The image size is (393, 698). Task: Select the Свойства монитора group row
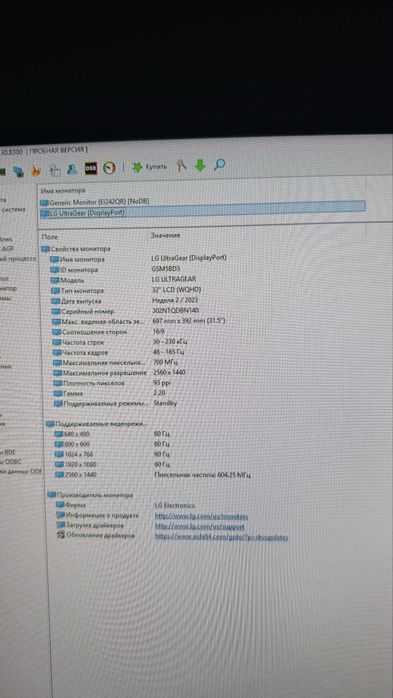click(76, 249)
